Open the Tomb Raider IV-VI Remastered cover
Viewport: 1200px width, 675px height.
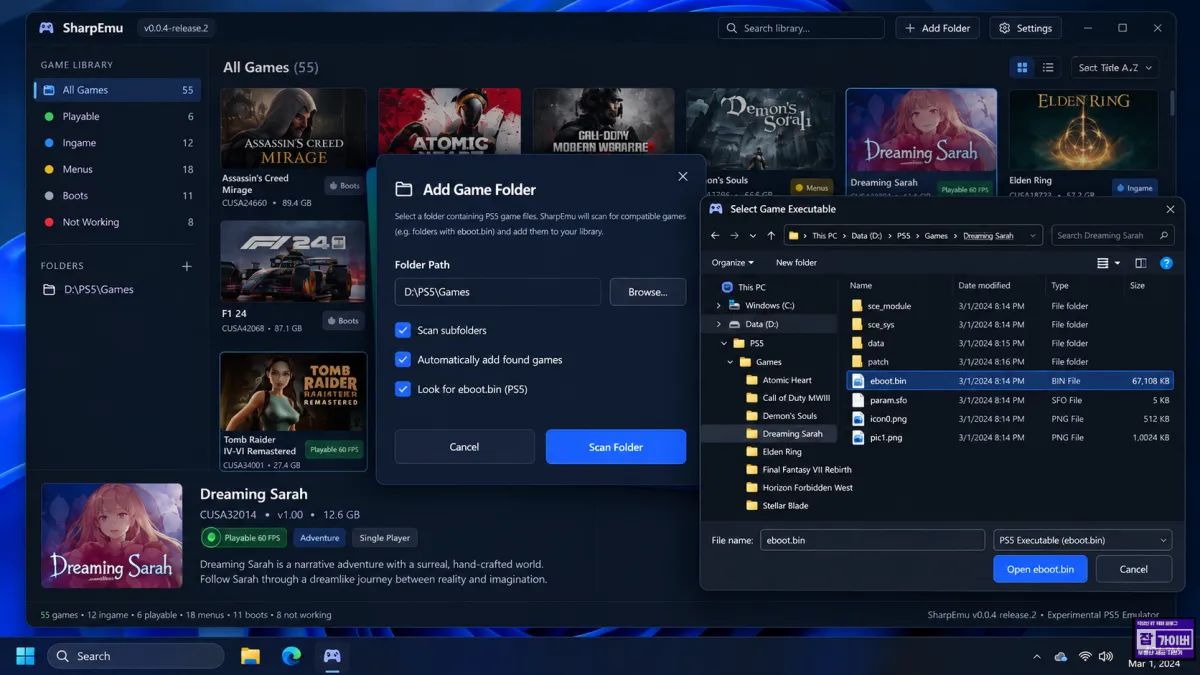pyautogui.click(x=293, y=391)
